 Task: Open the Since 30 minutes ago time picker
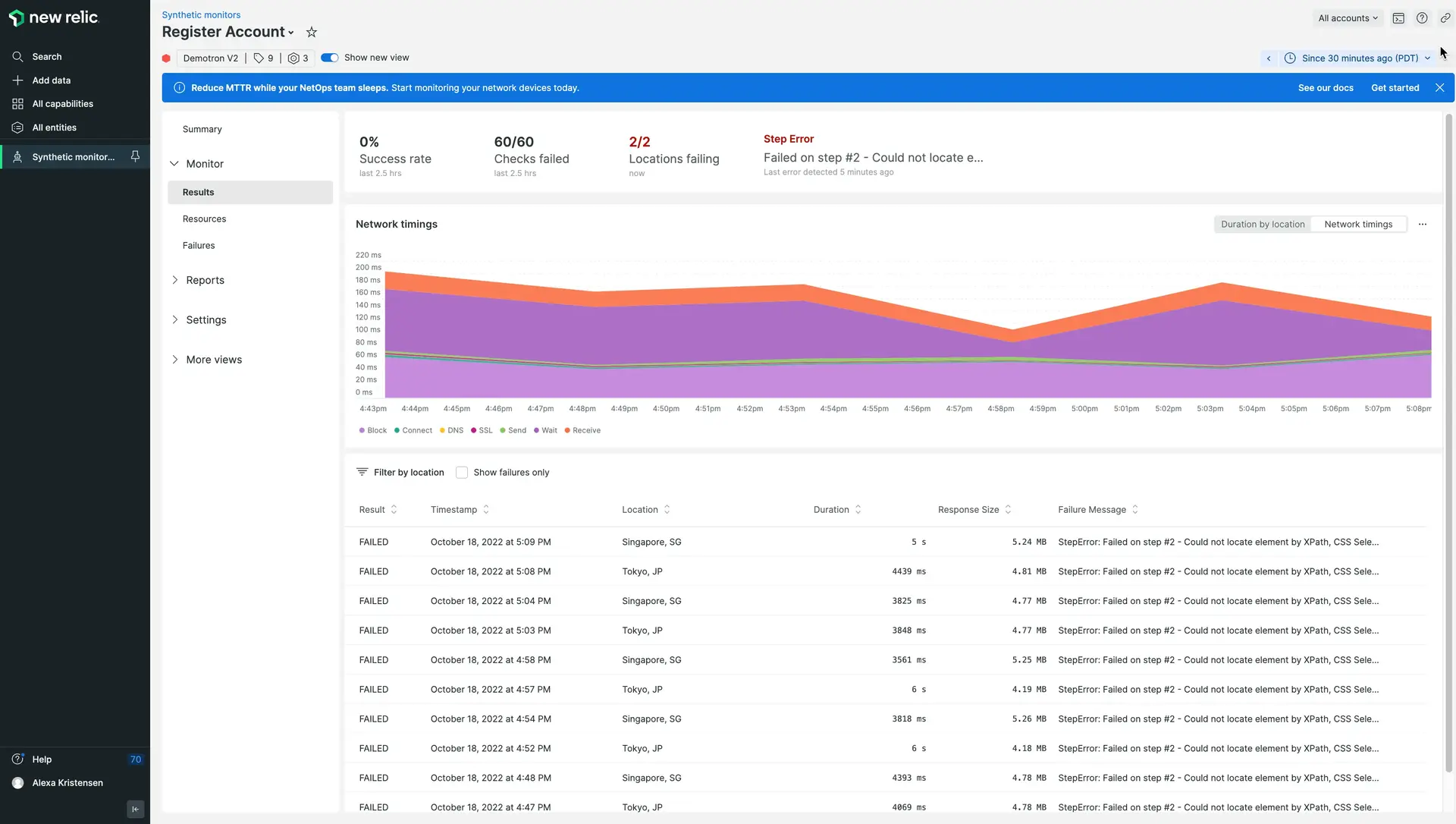1359,58
